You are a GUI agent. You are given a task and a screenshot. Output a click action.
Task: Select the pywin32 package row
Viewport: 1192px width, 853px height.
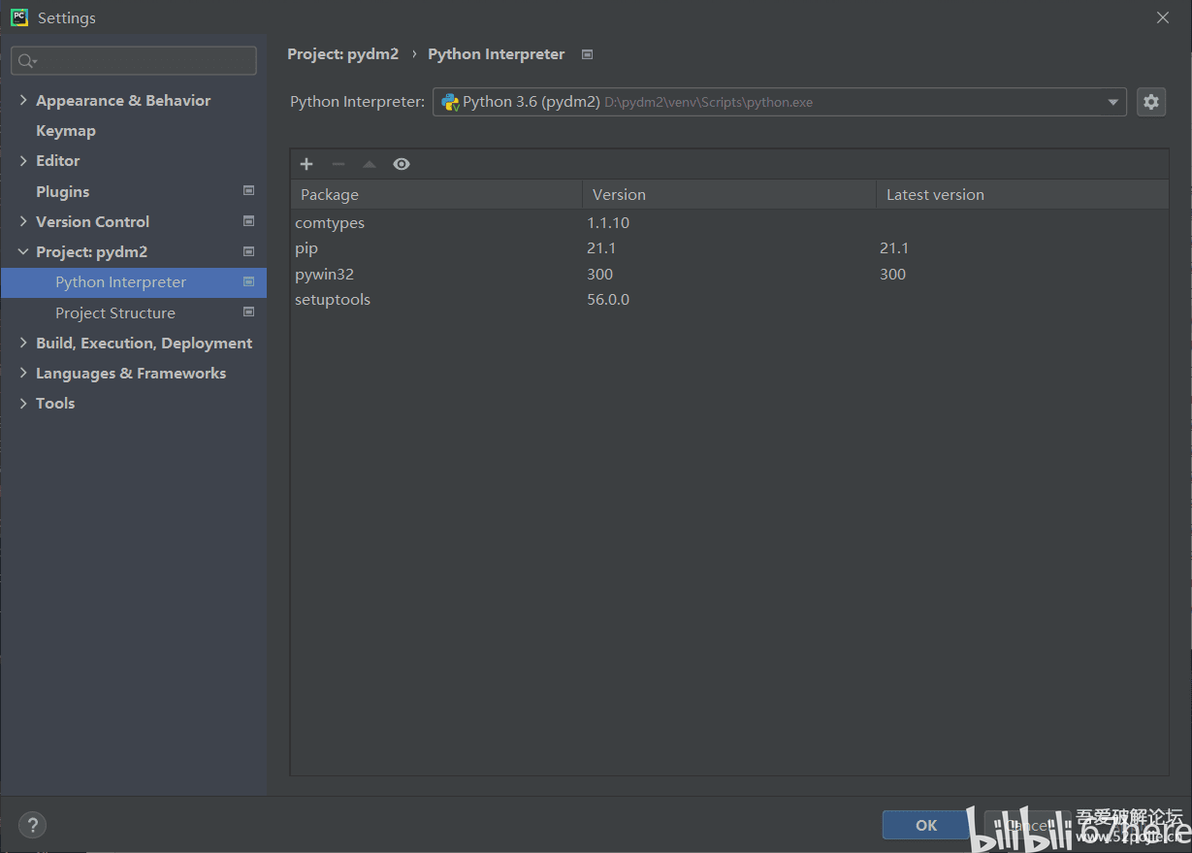pyautogui.click(x=729, y=274)
